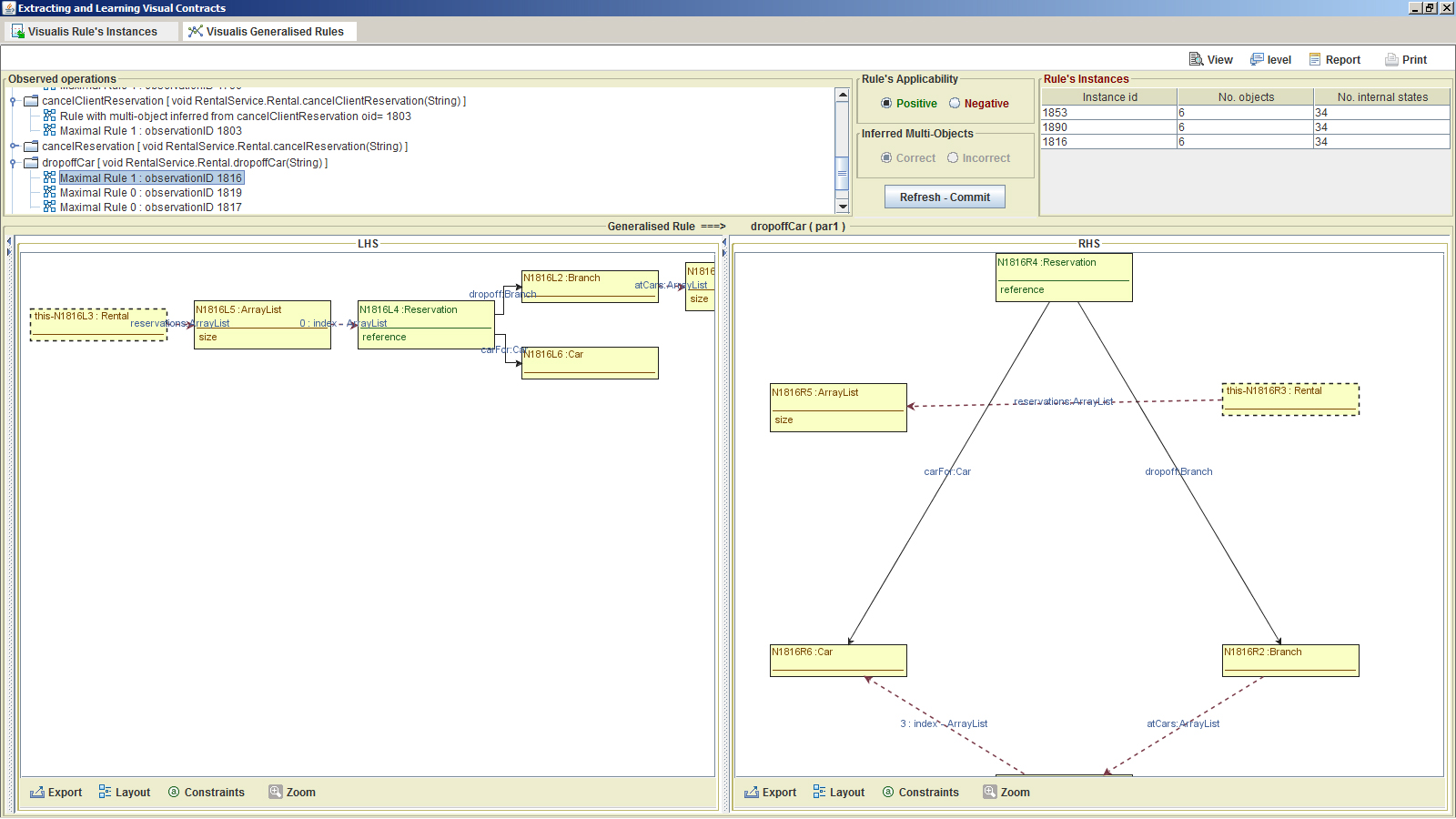
Task: Sort by No. internal states header
Action: [x=1382, y=96]
